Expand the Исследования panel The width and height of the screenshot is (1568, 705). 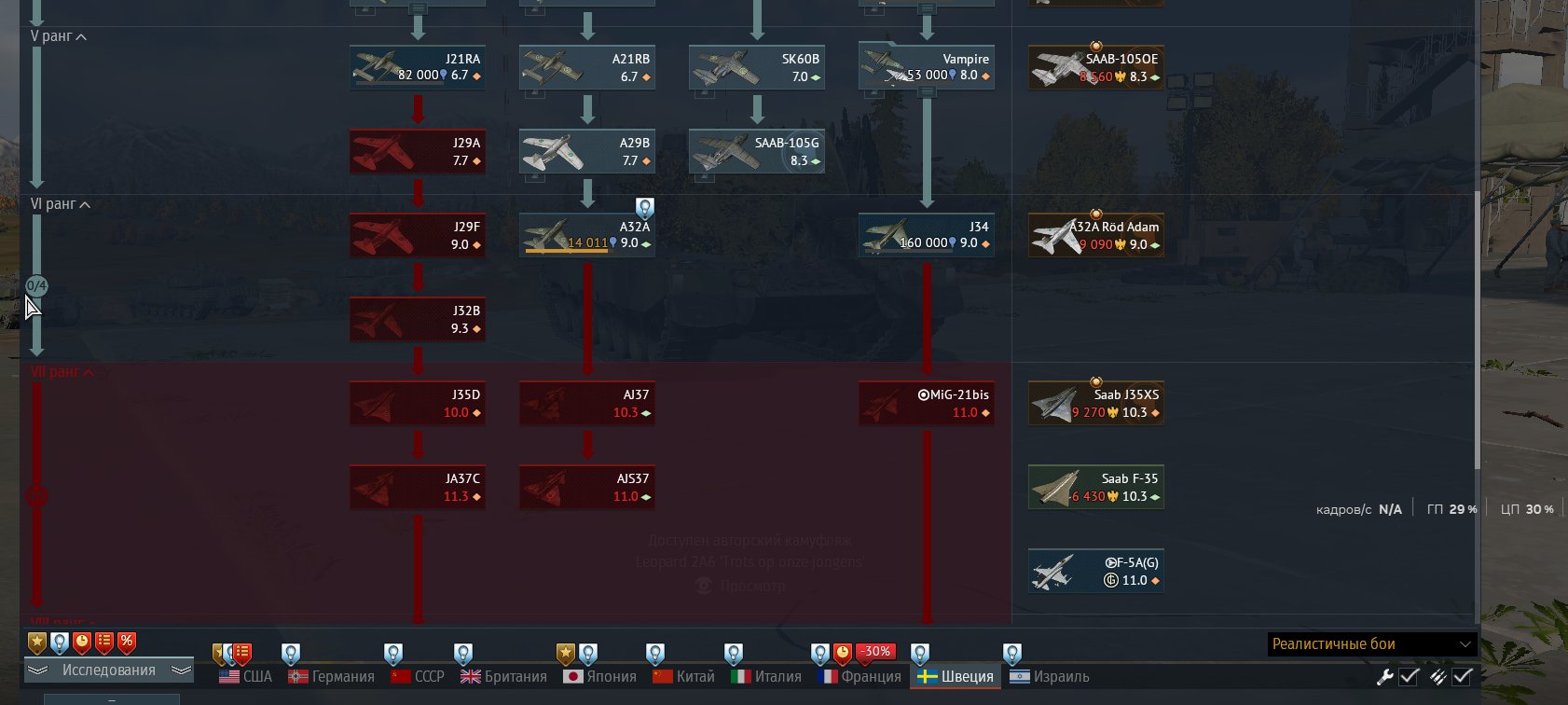click(108, 670)
